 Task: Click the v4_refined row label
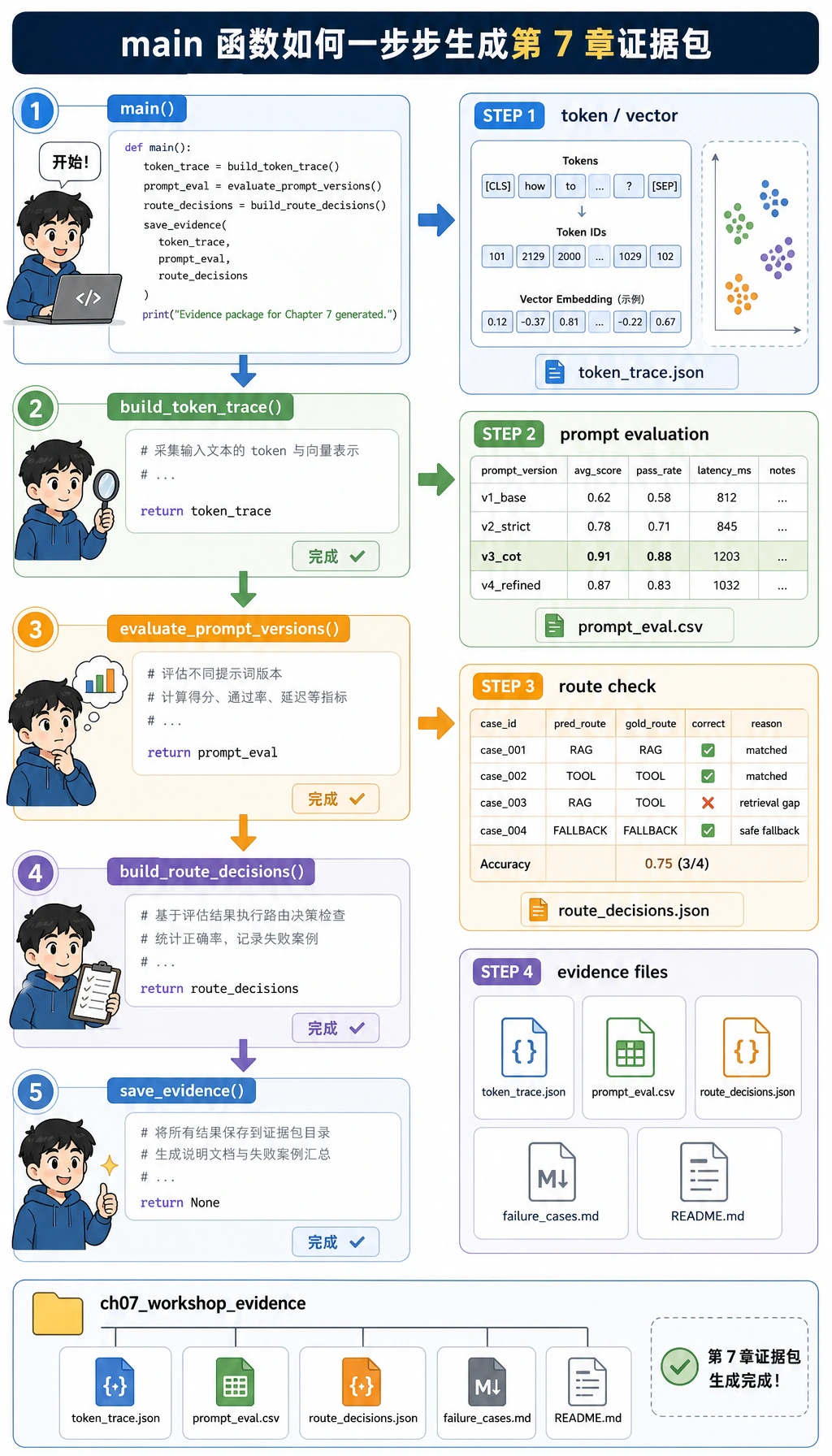(511, 585)
